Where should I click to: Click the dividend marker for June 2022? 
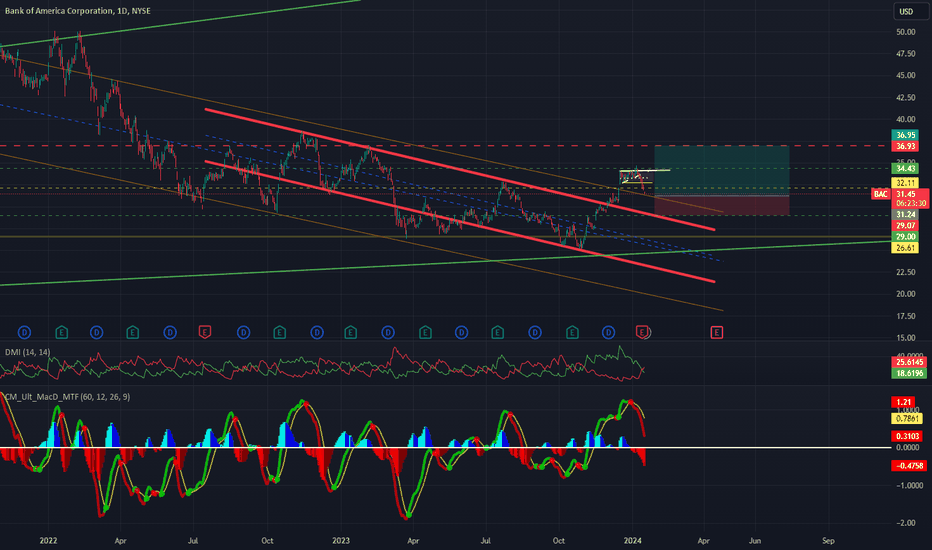170,332
